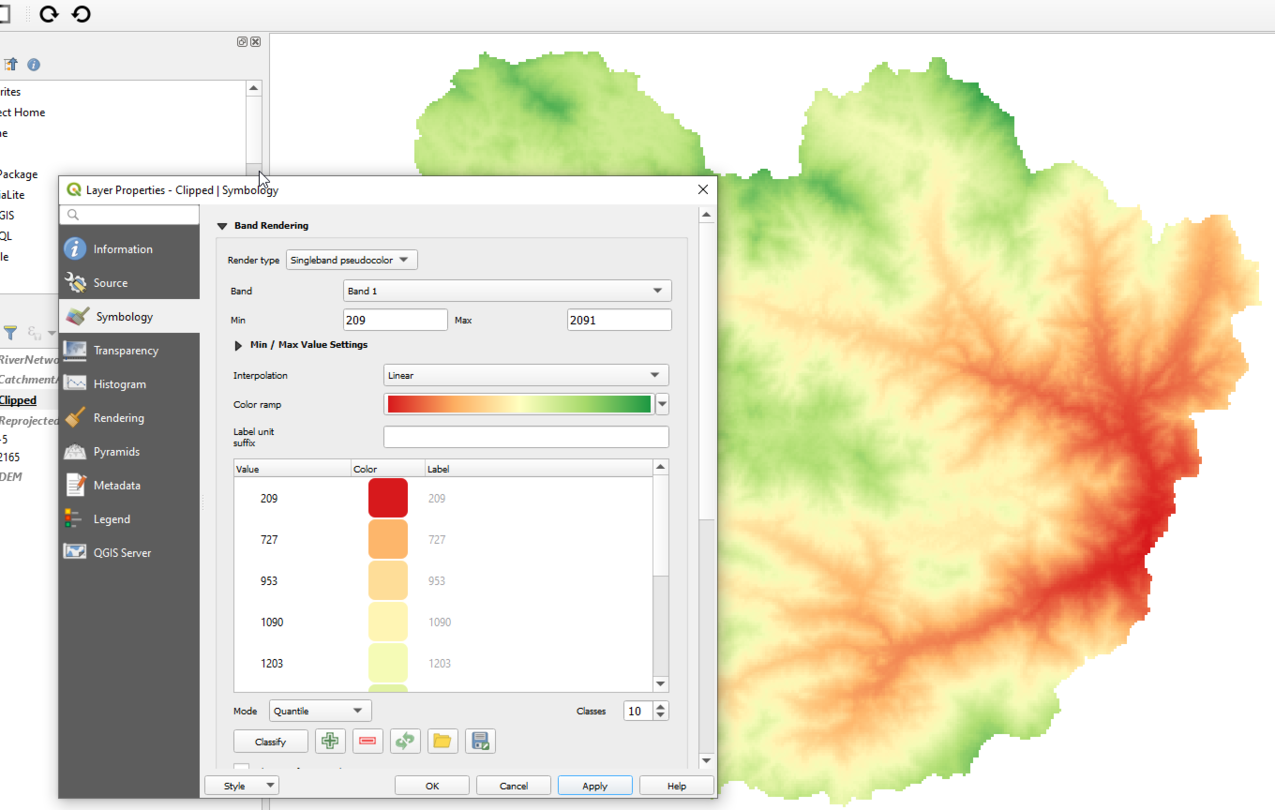Click the clockwise rotate arrow in toolbar
Viewport: 1275px width, 810px height.
click(49, 14)
